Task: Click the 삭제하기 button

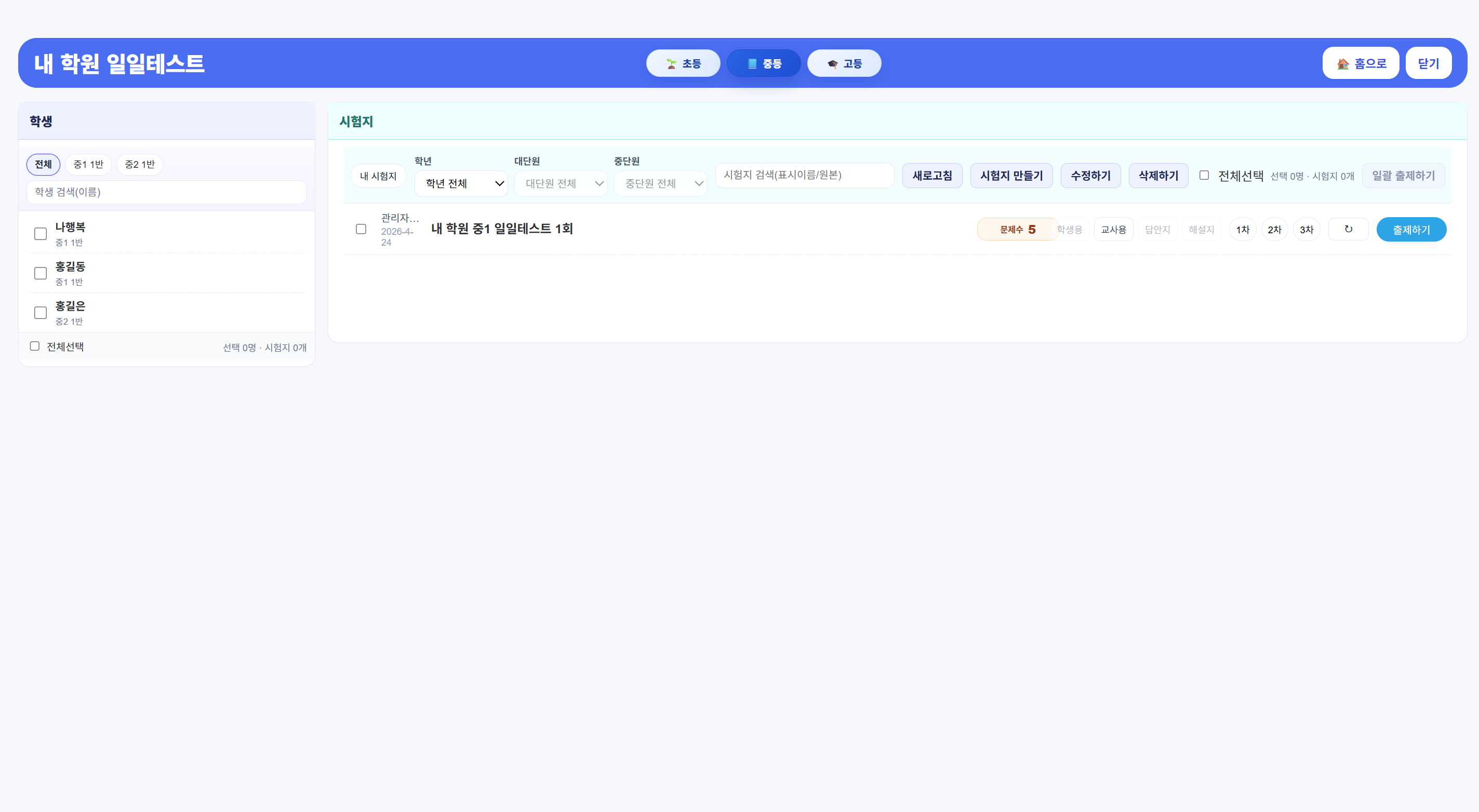Action: click(x=1158, y=176)
